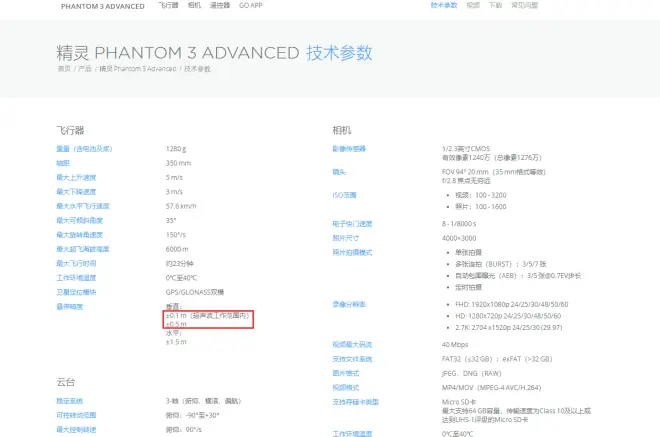Click the 6000 m altitude value
The height and width of the screenshot is (437, 660).
tap(177, 249)
